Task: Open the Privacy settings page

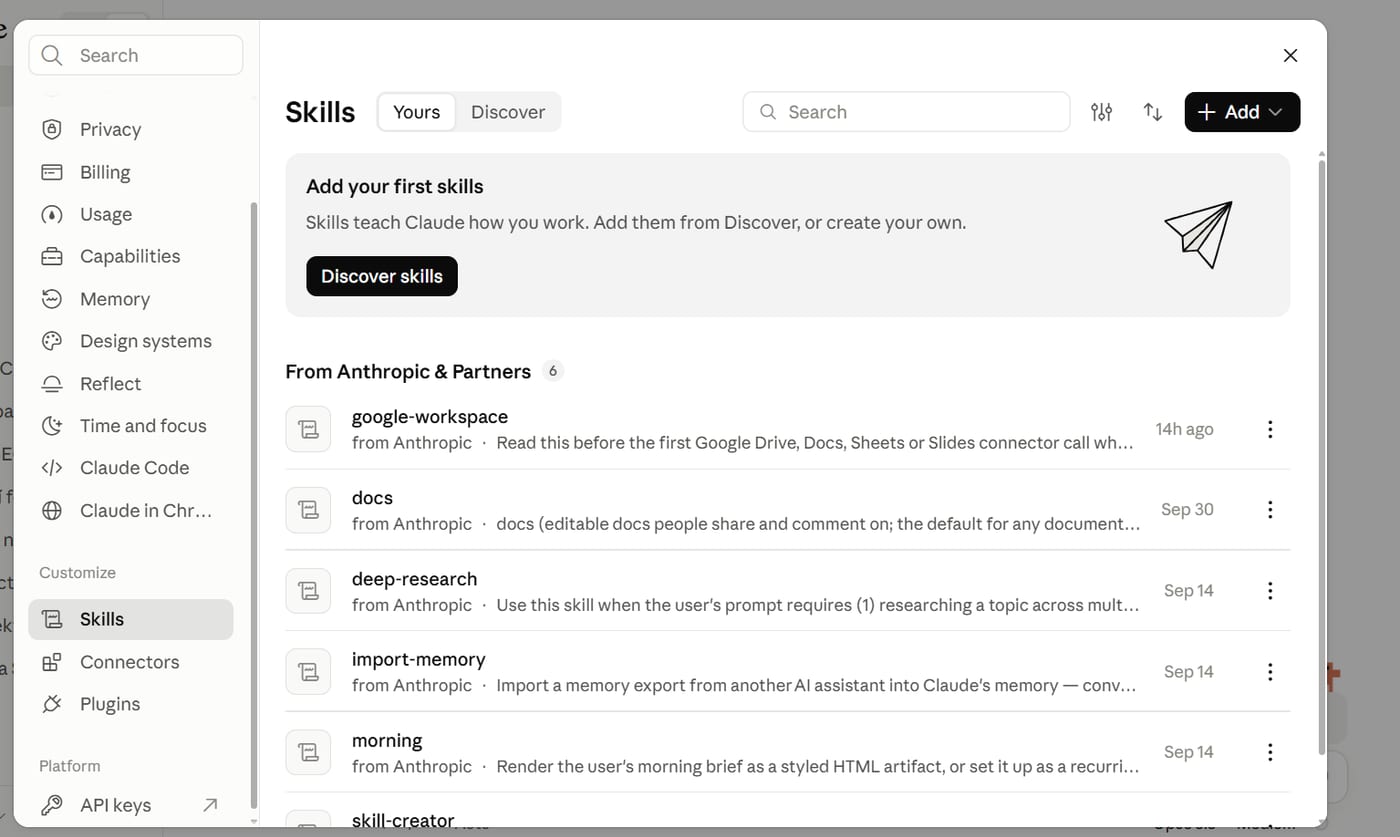Action: (131, 129)
